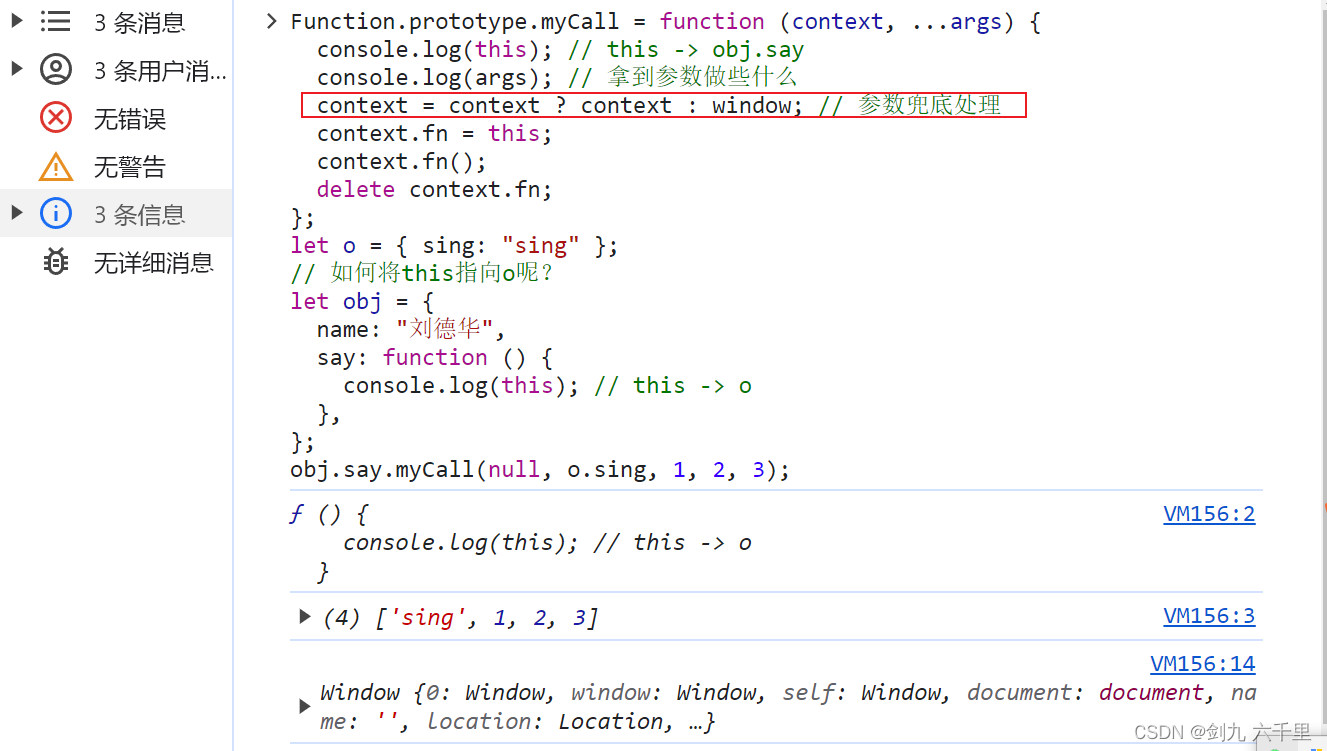The height and width of the screenshot is (751, 1327).
Task: Select the 无详细消息 filter row
Action: click(116, 262)
